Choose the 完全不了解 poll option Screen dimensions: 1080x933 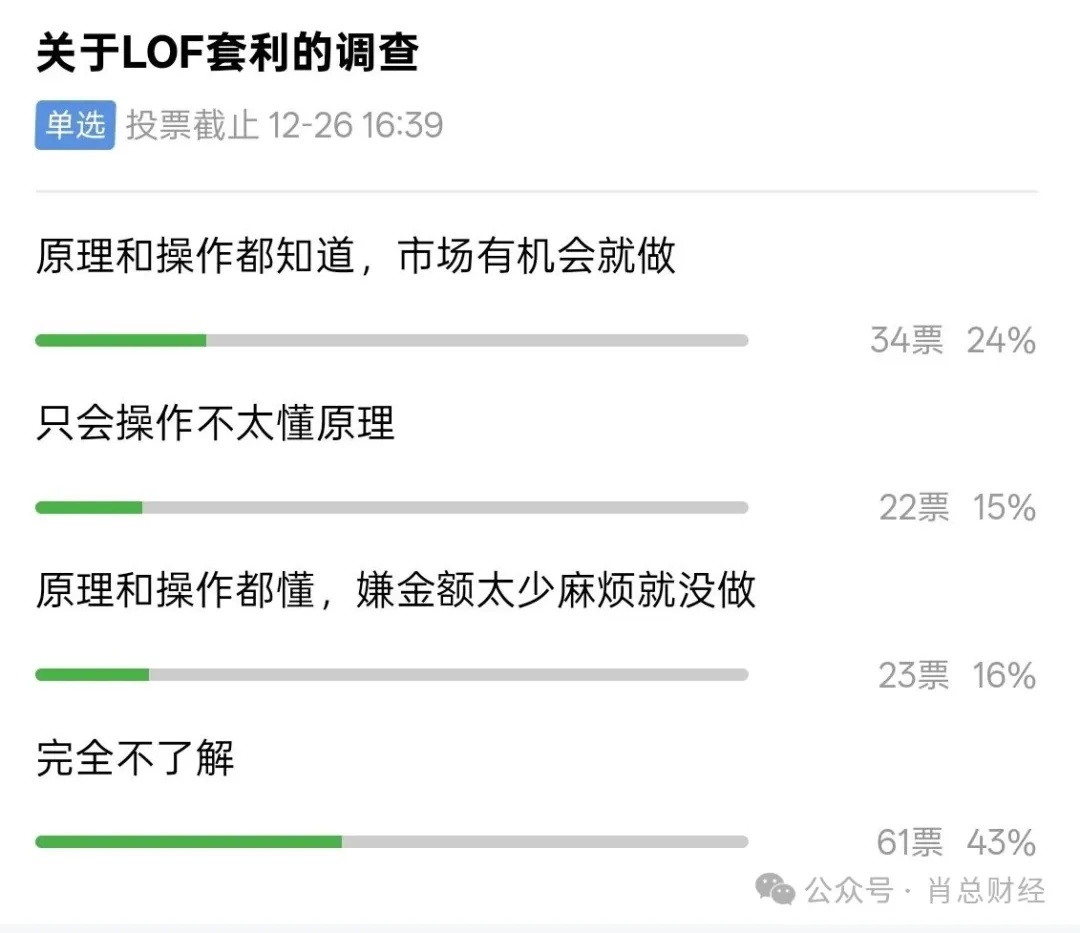click(x=135, y=758)
